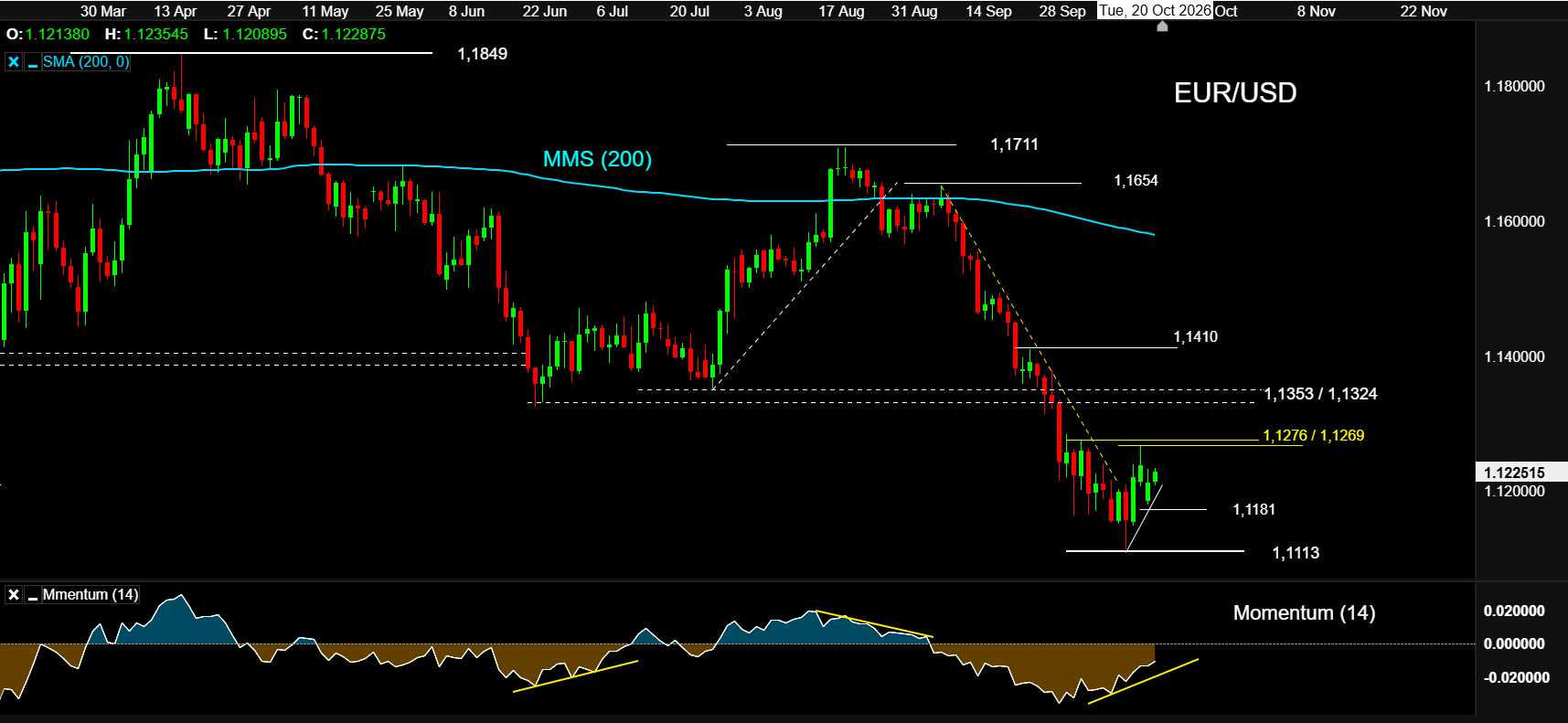Click the 1,1711 level label
Viewport: 1568px width, 723px height.
click(x=1014, y=144)
